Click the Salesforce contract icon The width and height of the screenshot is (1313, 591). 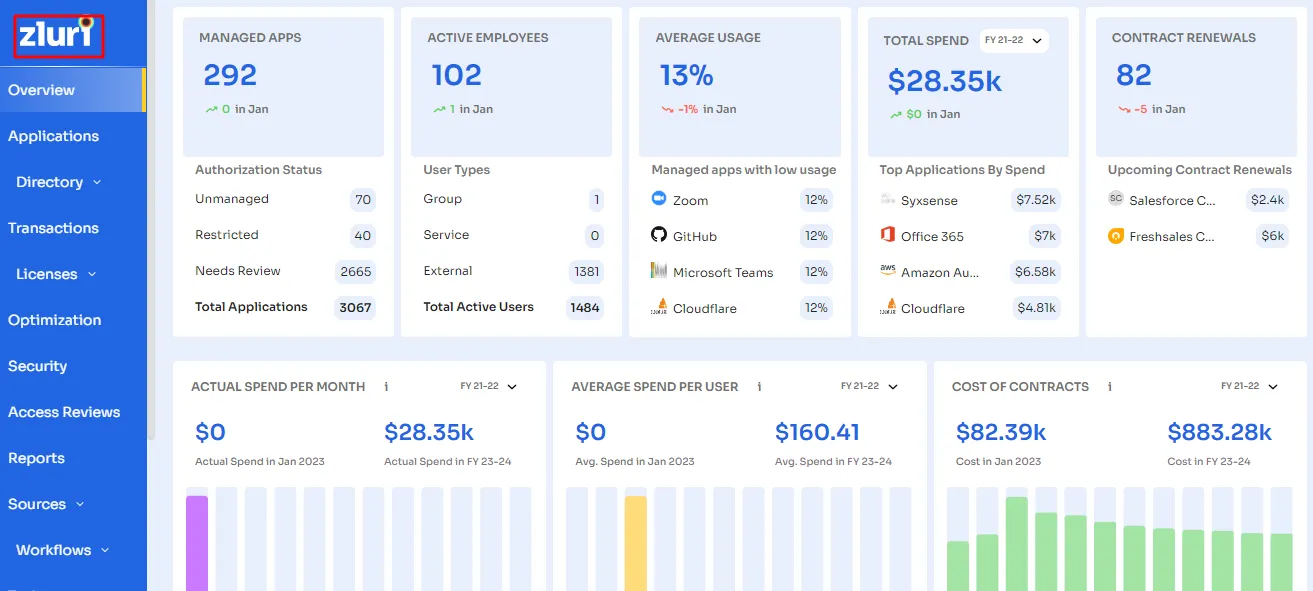(1116, 199)
